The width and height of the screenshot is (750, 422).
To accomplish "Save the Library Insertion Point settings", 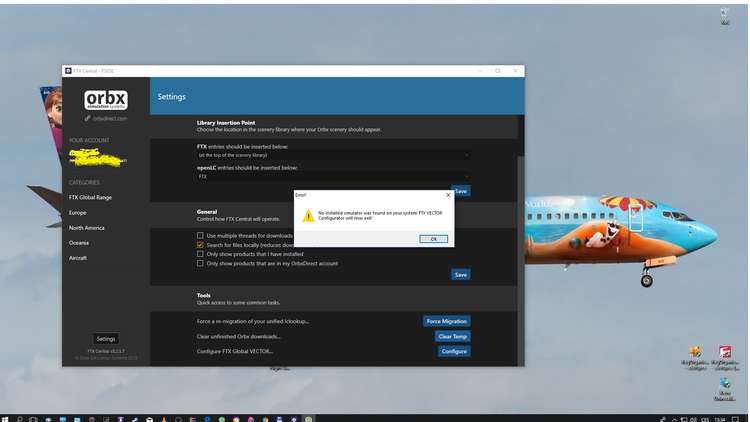I will [461, 191].
